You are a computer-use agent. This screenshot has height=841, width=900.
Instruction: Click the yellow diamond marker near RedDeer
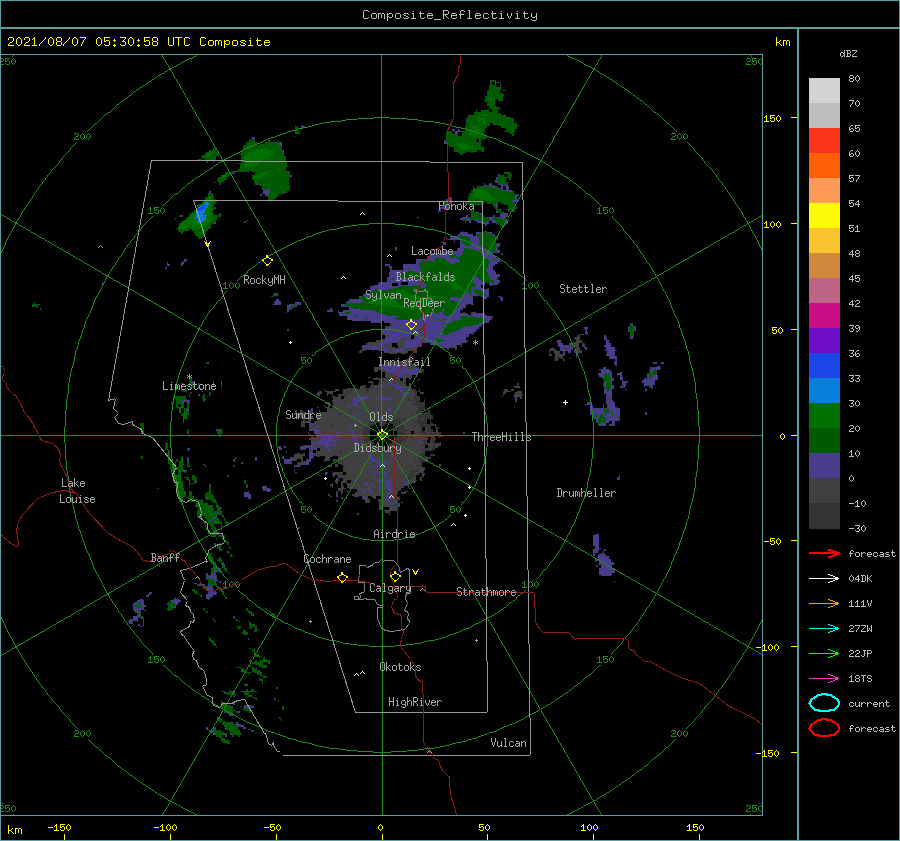coord(411,325)
